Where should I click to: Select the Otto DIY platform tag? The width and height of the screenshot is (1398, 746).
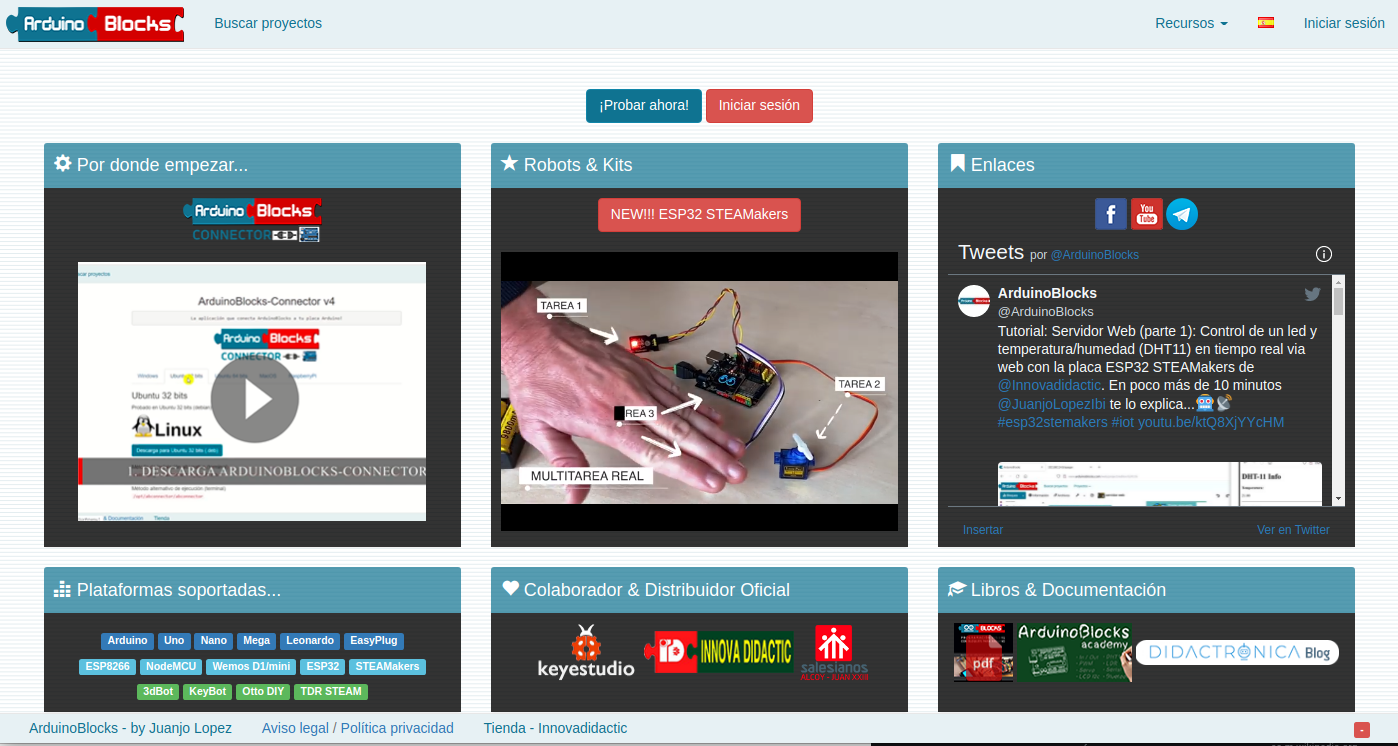pyautogui.click(x=263, y=691)
